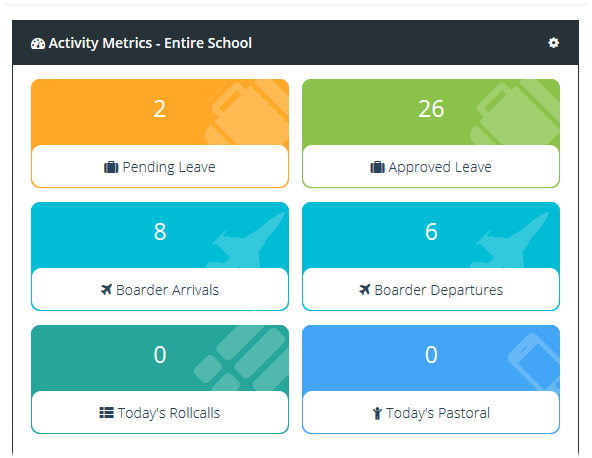Open the Approved Leave label link
This screenshot has height=458, width=592.
pos(440,167)
